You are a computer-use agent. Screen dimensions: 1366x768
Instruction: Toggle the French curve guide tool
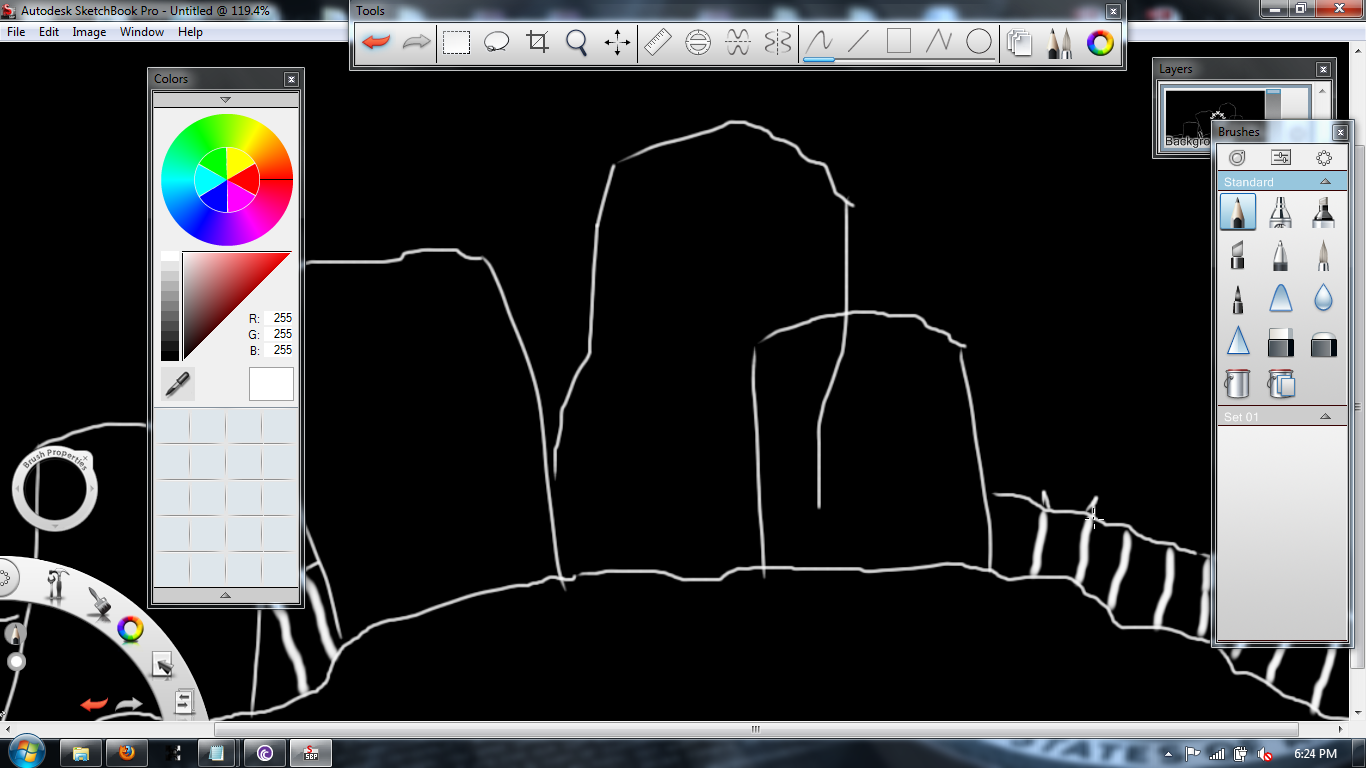point(738,42)
